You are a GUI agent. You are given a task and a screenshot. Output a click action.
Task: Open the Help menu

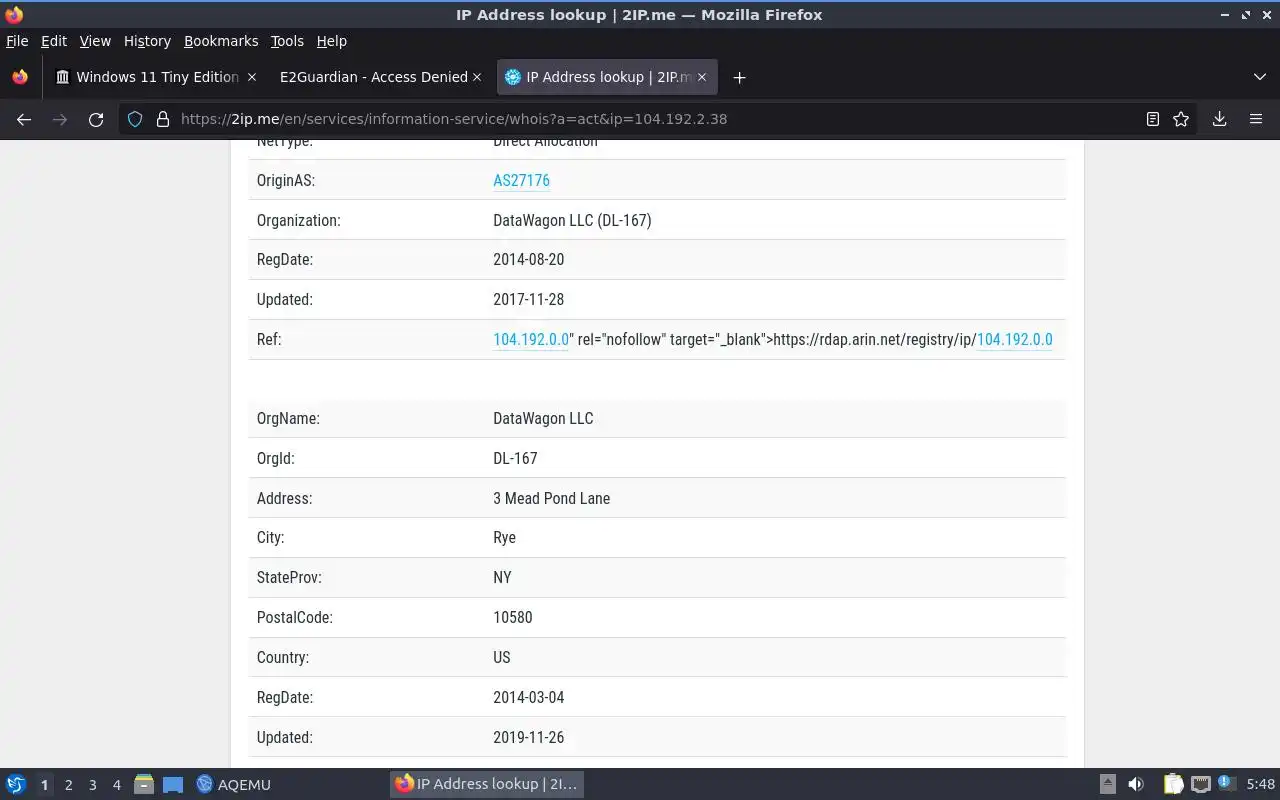tap(332, 41)
